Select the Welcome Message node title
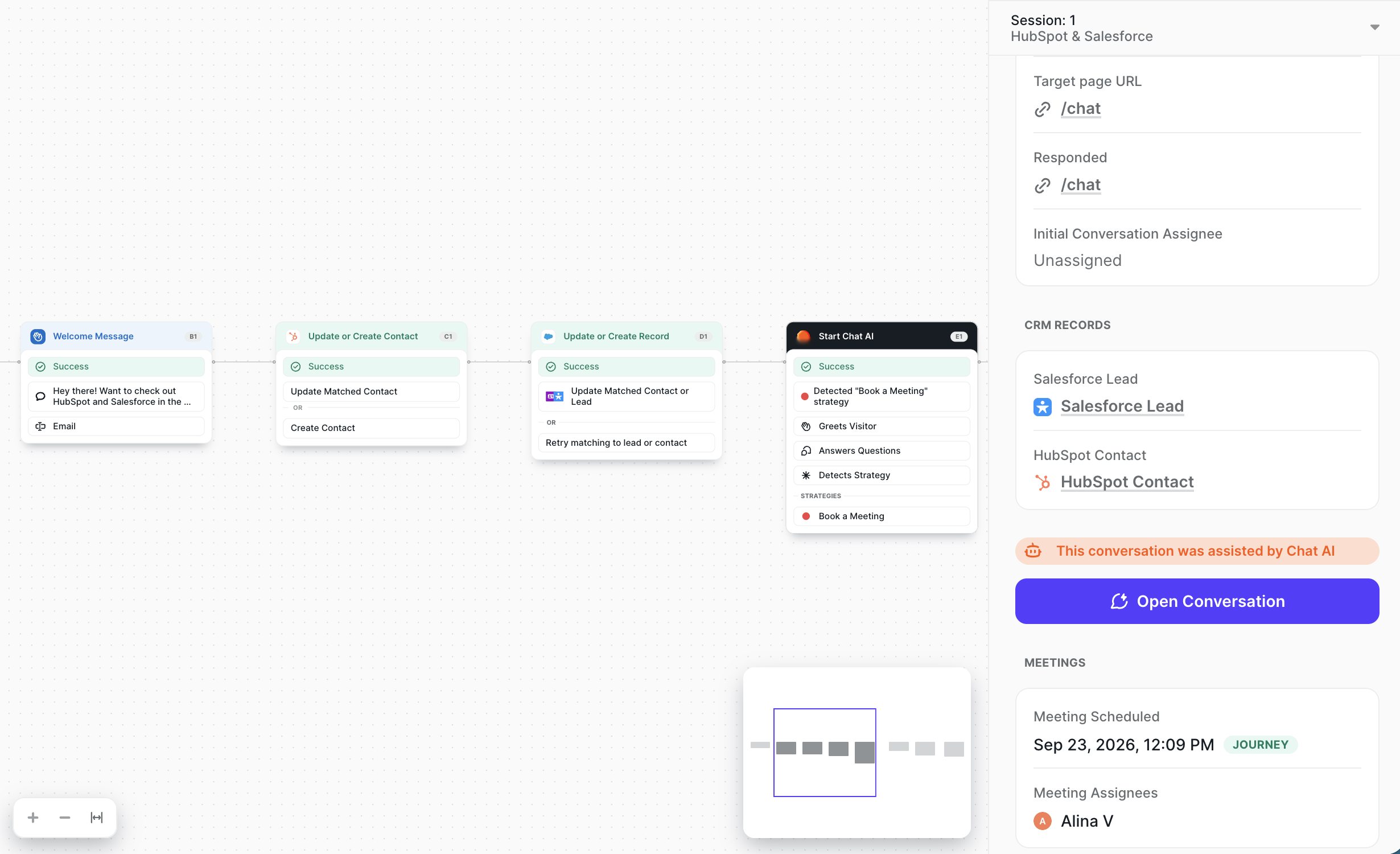Screen dimensions: 1400x854 click(93, 336)
